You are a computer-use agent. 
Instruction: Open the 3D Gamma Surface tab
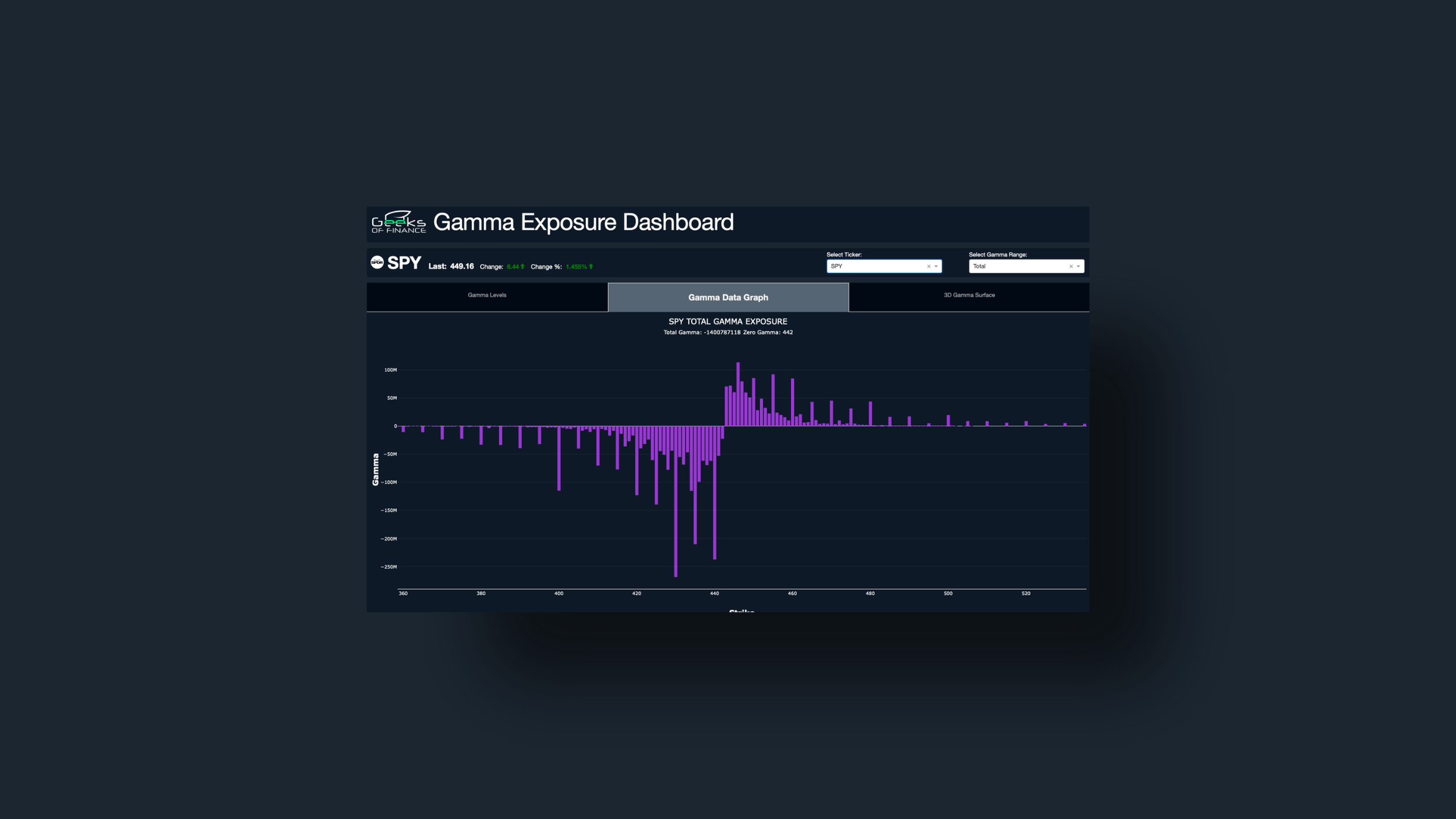(969, 296)
